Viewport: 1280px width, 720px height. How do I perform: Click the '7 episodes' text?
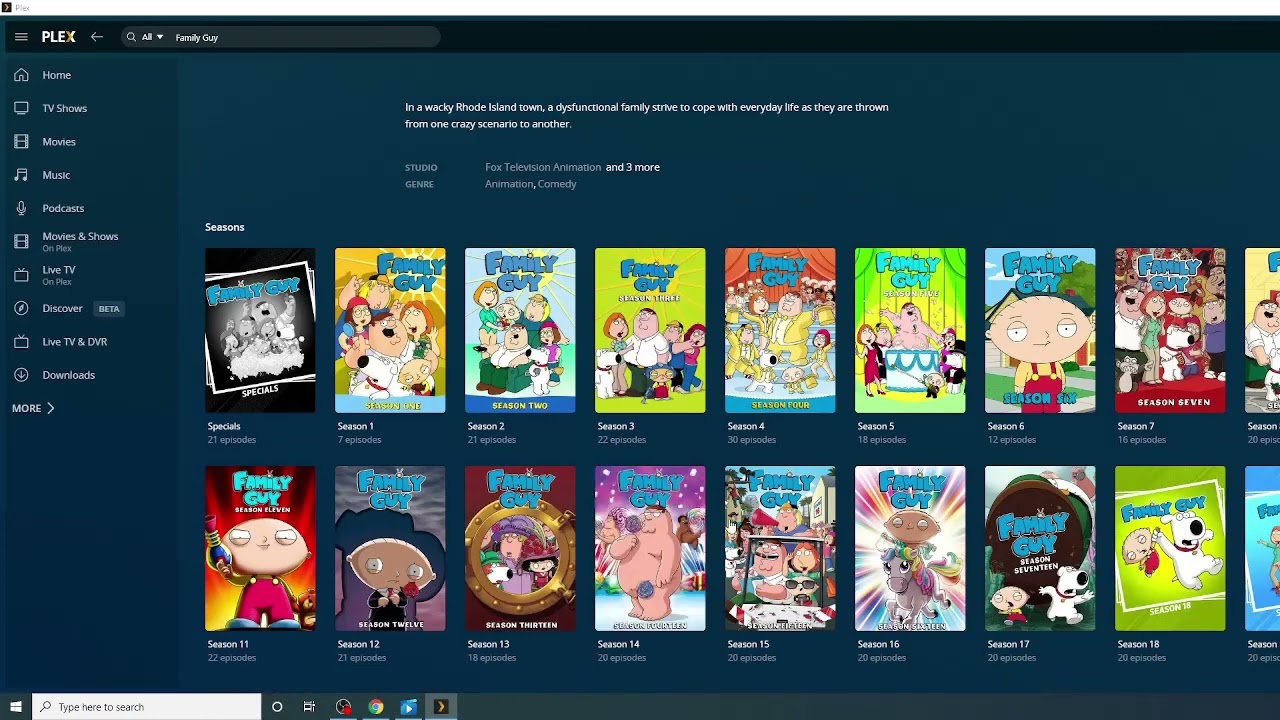click(x=359, y=440)
